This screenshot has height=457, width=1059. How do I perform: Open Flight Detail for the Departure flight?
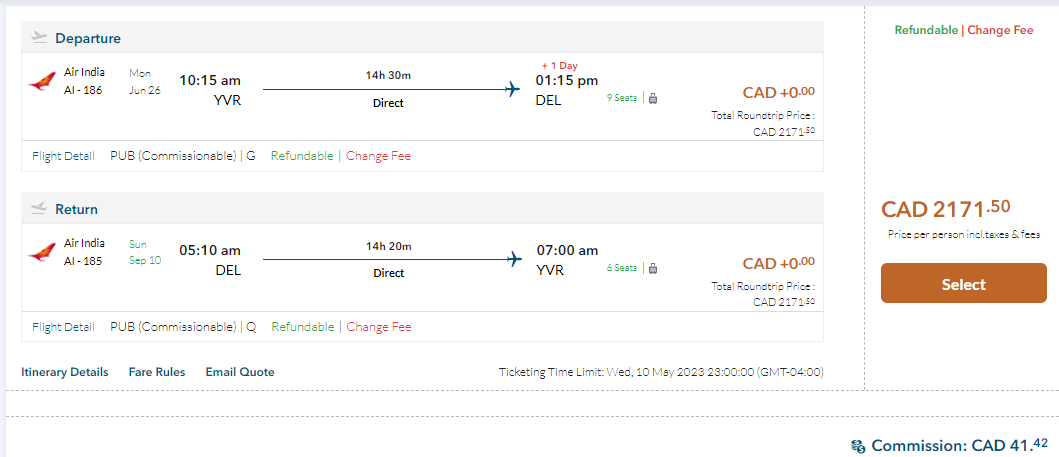click(x=63, y=156)
